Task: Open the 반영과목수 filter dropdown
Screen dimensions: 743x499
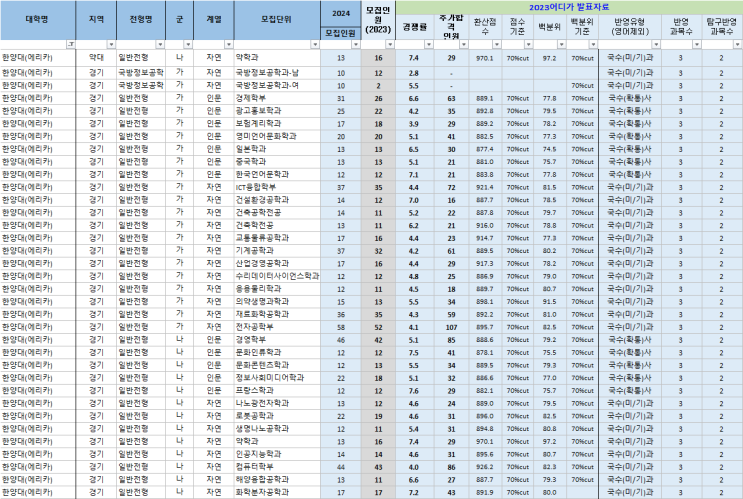Action: (x=697, y=45)
